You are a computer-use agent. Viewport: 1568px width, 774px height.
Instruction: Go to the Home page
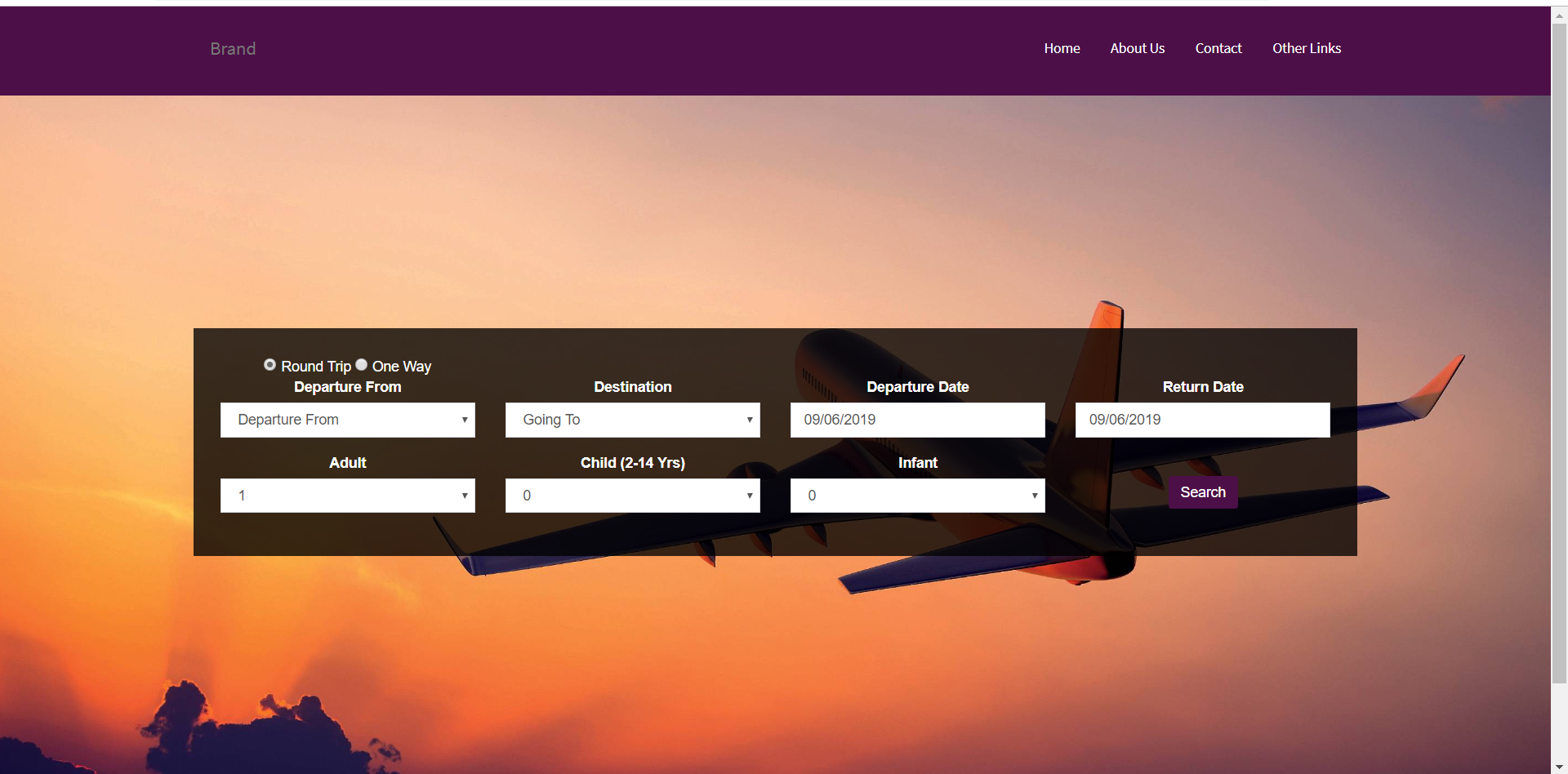[x=1062, y=49]
